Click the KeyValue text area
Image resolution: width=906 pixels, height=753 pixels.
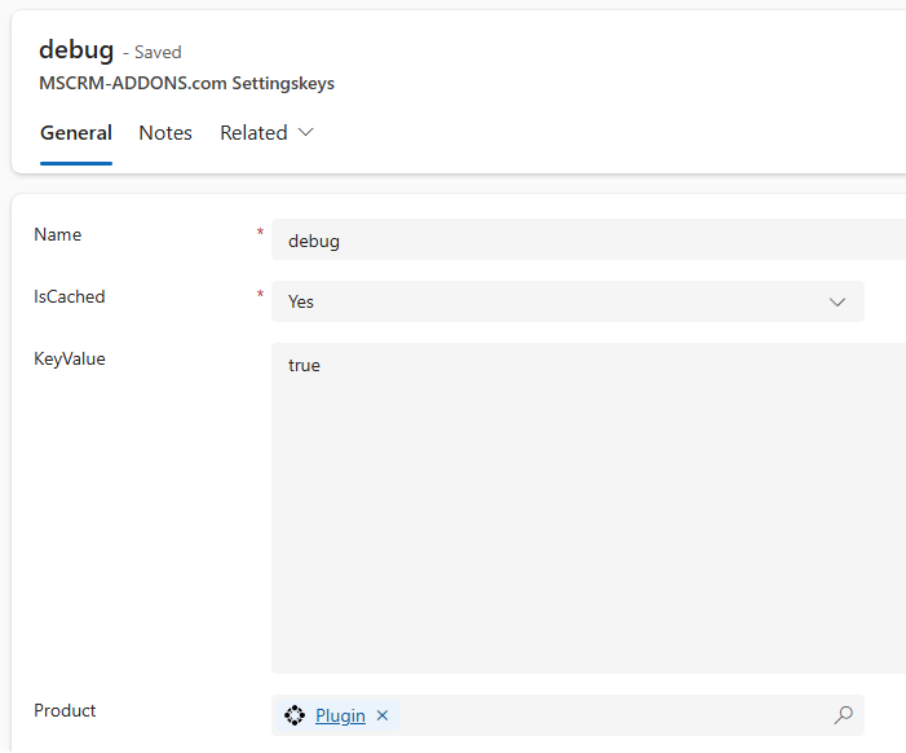588,508
